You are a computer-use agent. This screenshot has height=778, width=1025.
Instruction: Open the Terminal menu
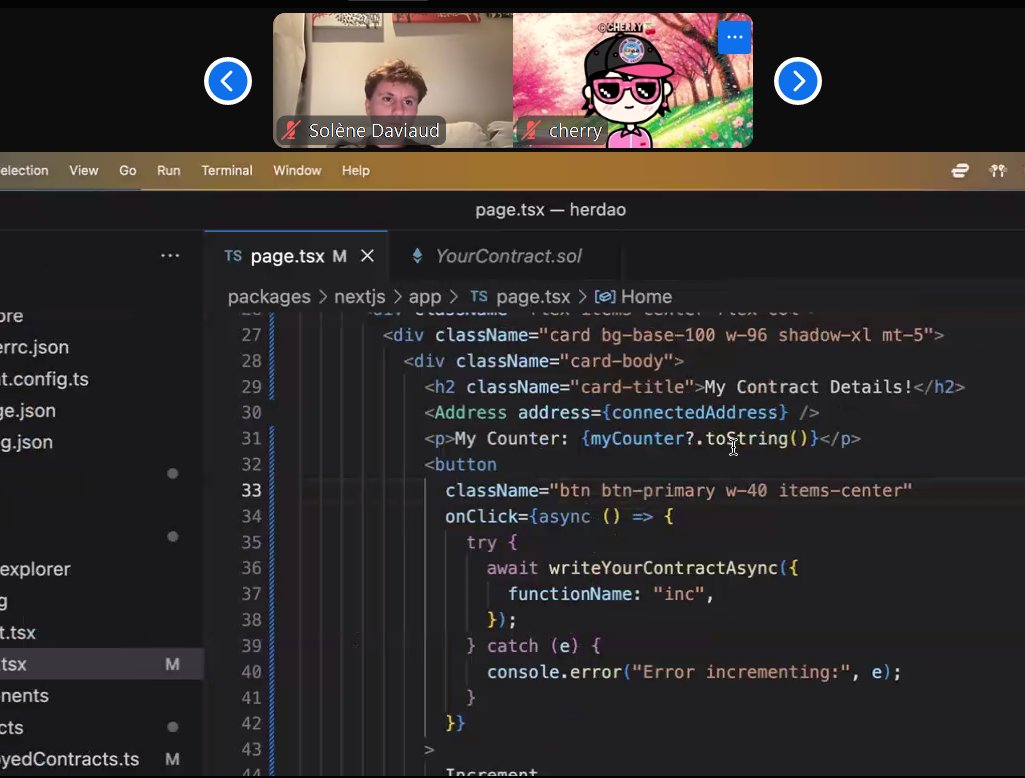tap(227, 171)
